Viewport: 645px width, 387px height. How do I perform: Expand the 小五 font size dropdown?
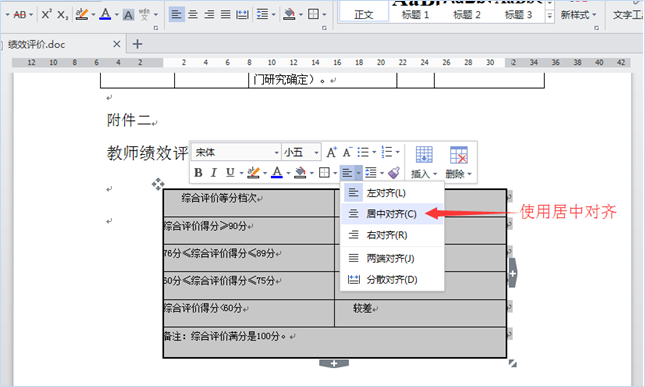point(316,153)
